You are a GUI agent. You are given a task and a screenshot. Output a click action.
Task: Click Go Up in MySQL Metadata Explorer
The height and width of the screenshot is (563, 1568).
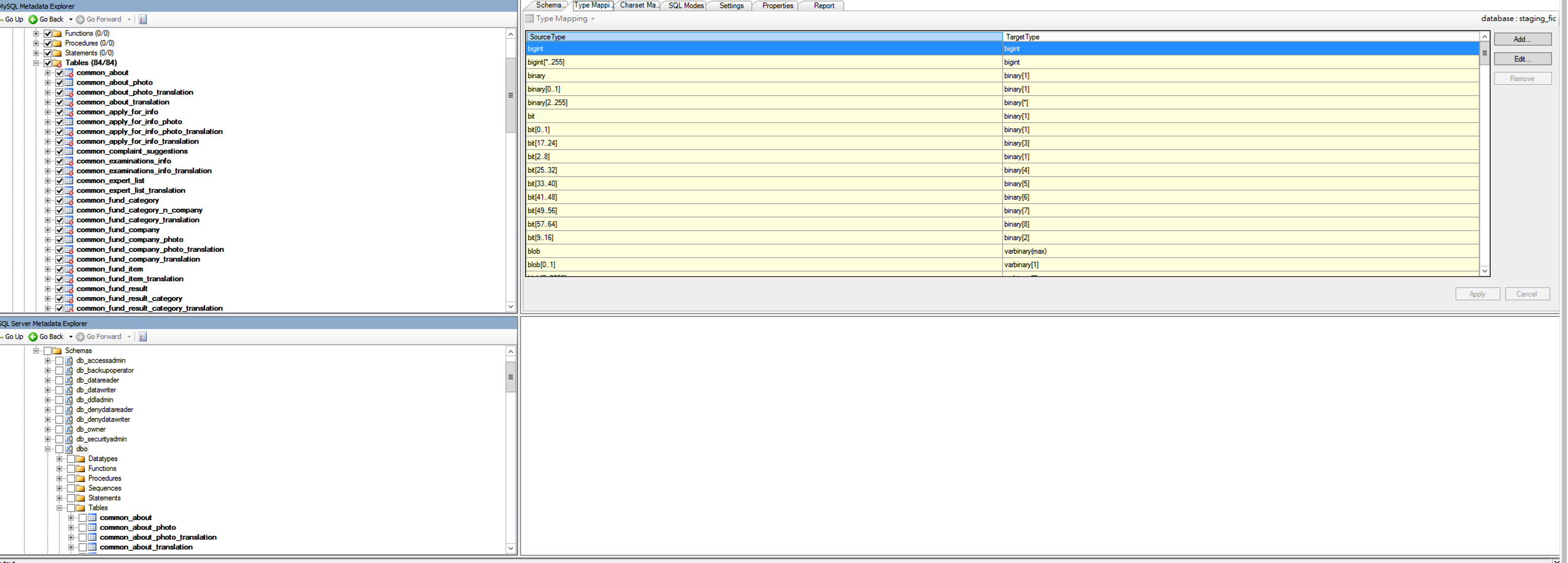tap(12, 20)
